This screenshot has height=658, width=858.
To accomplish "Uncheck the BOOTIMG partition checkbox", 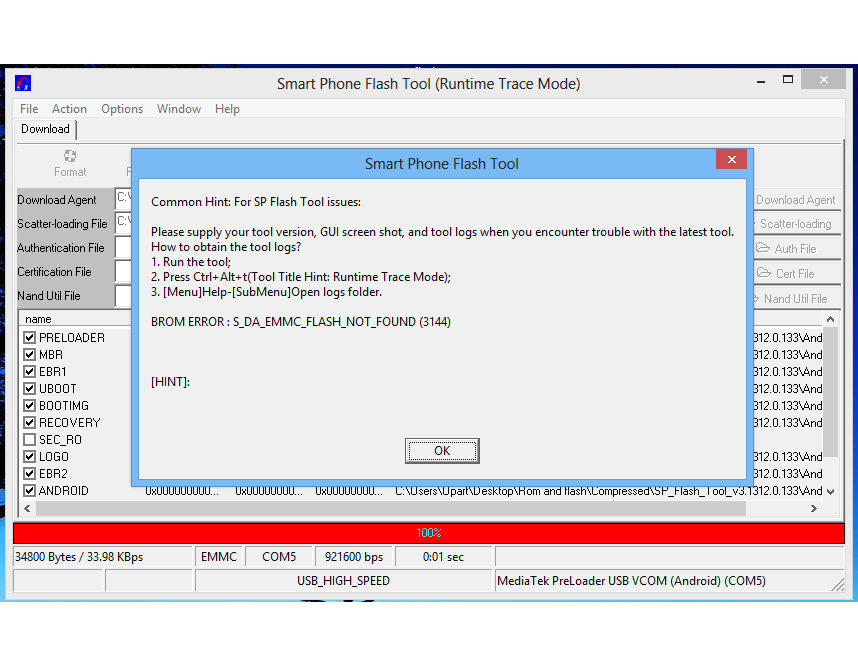I will click(30, 406).
